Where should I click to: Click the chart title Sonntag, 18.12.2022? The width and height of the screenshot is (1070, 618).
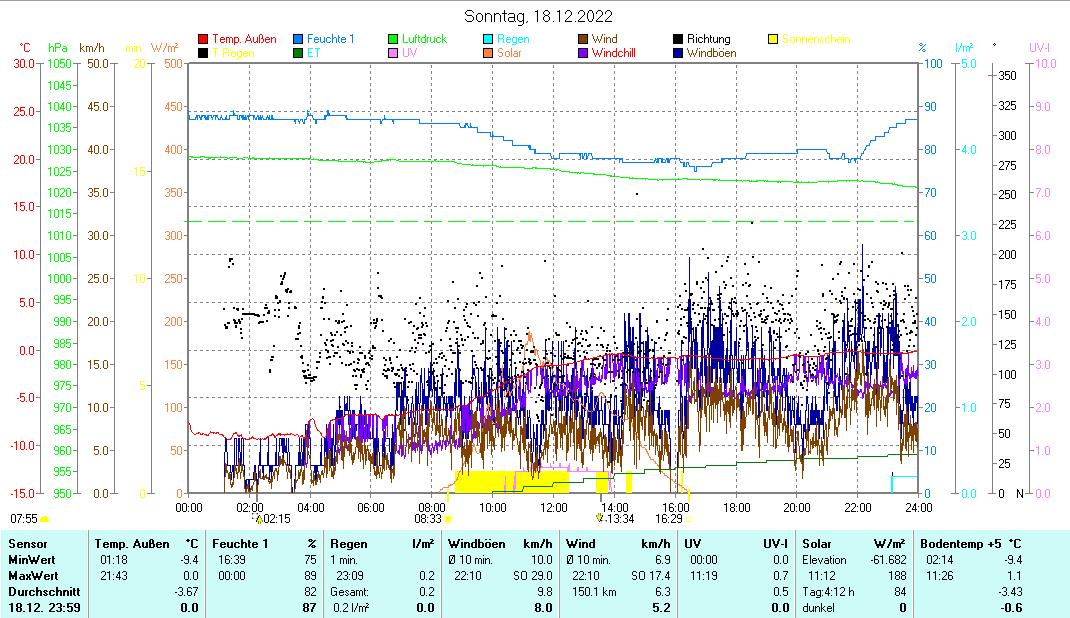pyautogui.click(x=539, y=16)
